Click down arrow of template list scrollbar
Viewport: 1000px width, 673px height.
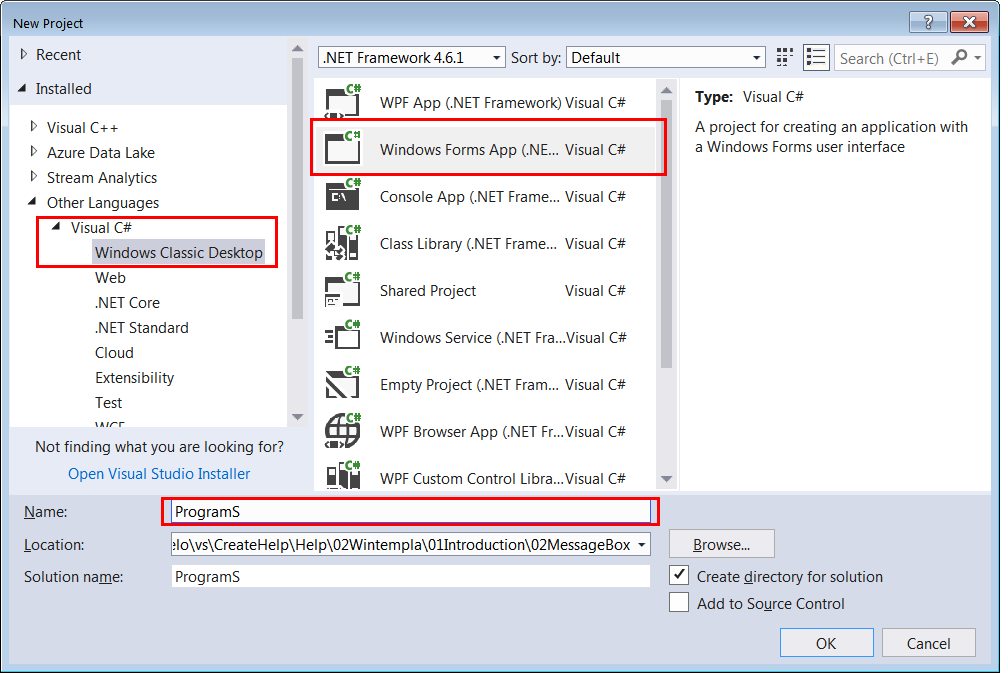667,478
